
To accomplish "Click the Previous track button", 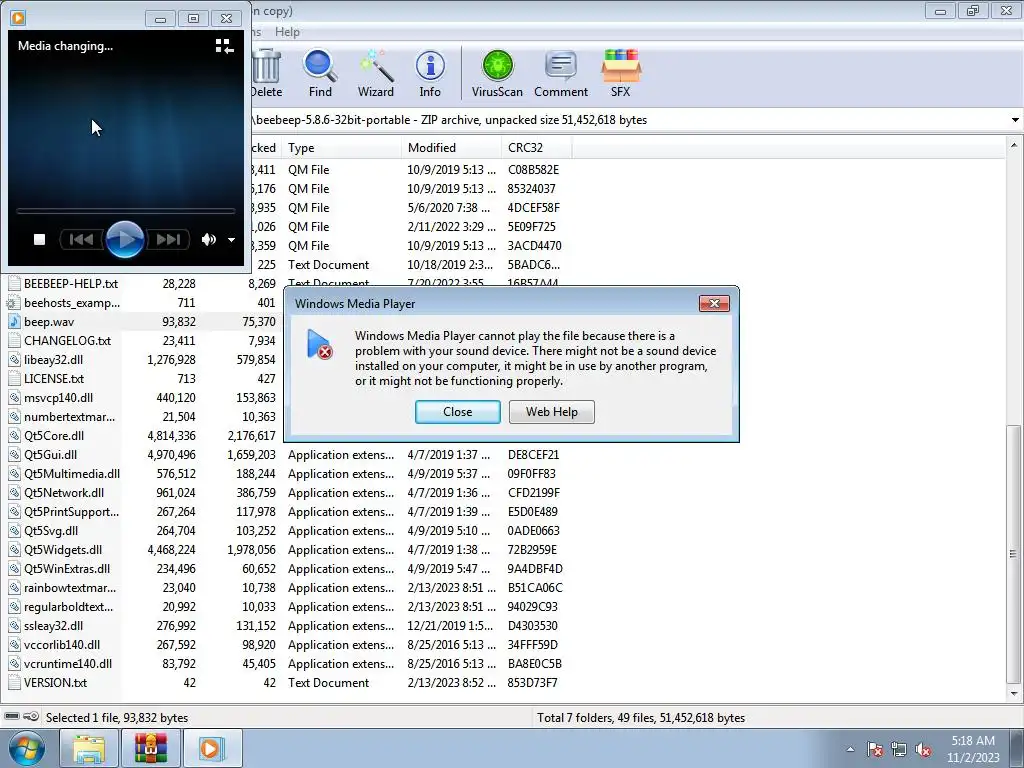I will [x=81, y=240].
